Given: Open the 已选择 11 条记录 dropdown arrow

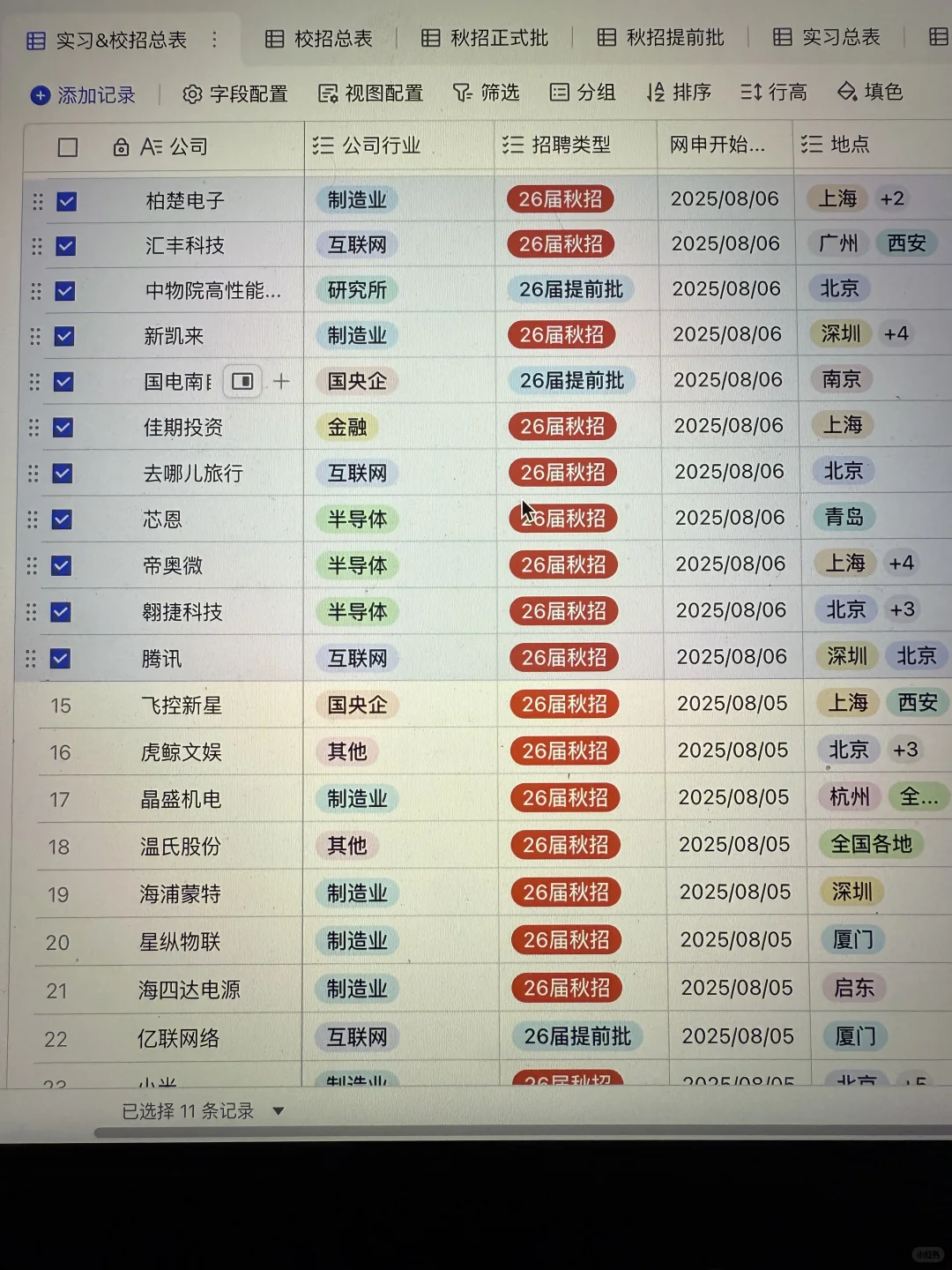Looking at the screenshot, I should tap(278, 1111).
